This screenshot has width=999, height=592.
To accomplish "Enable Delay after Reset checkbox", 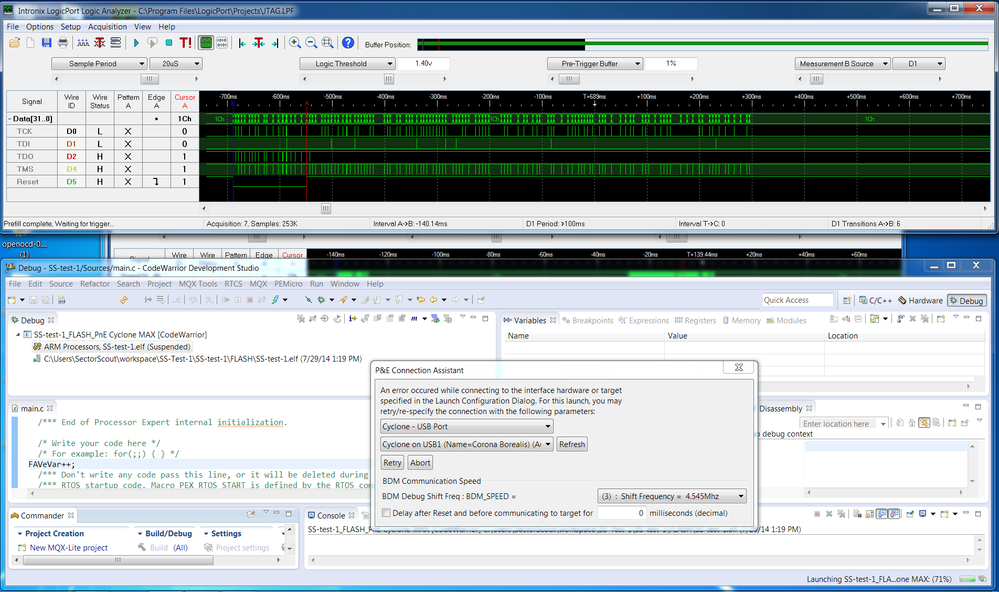I will coord(386,513).
